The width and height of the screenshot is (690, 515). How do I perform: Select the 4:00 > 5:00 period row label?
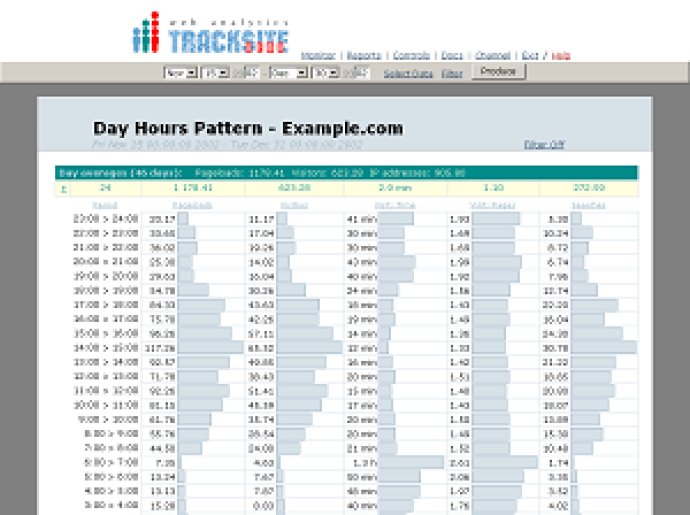pos(111,491)
